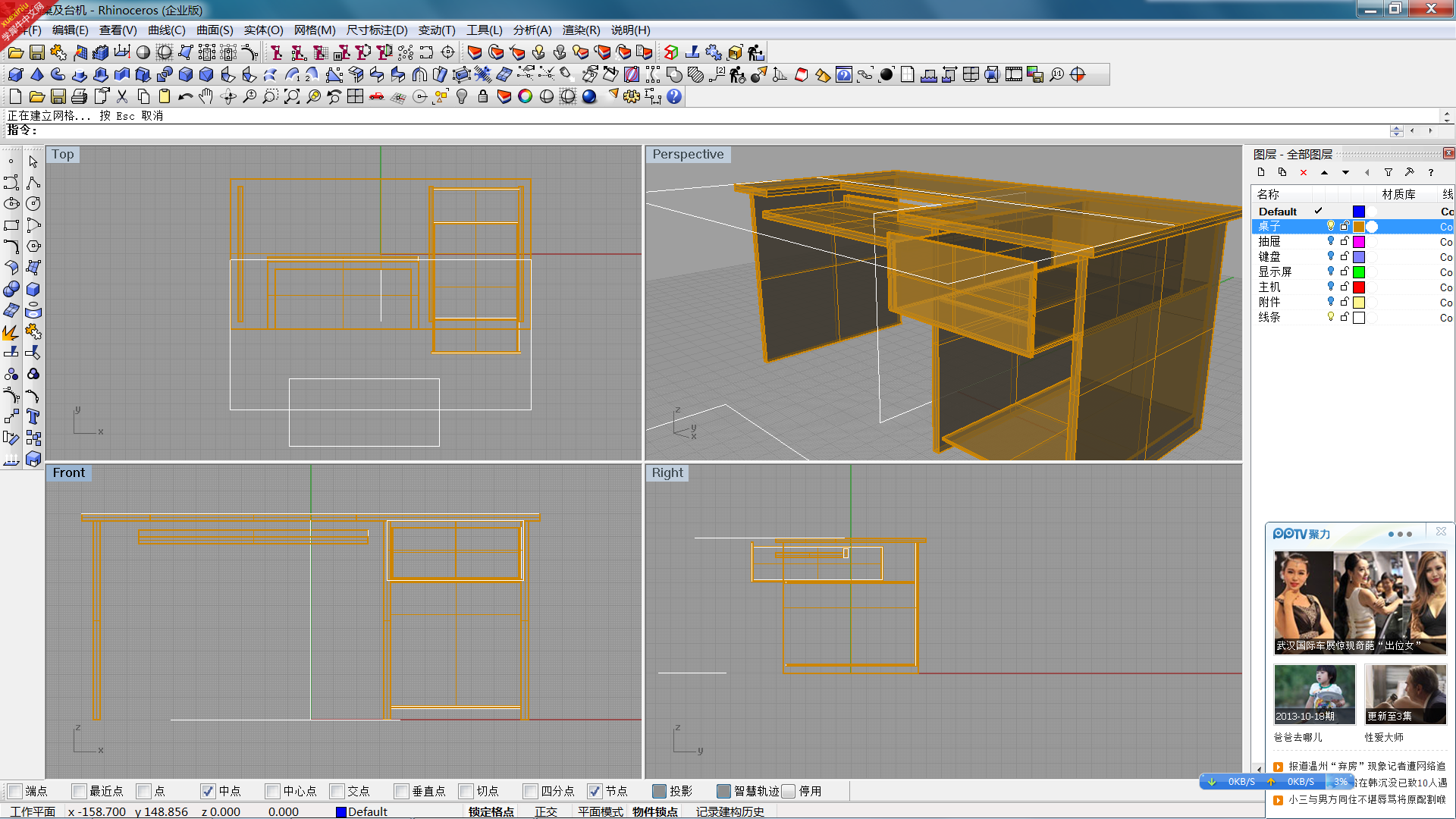The image size is (1456, 819).
Task: Click Perspective viewport title label
Action: point(688,154)
